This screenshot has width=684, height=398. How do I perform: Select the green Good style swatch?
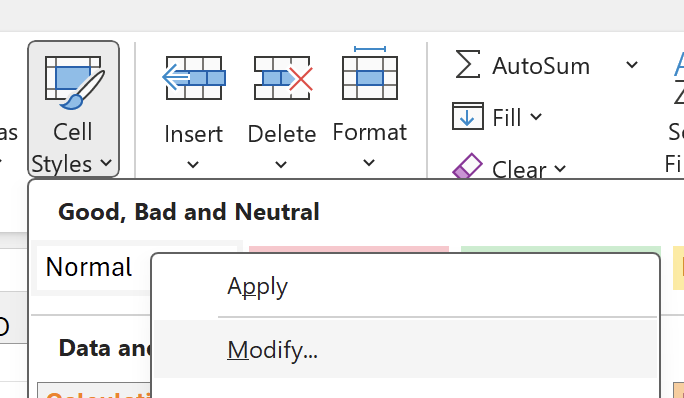pos(561,249)
